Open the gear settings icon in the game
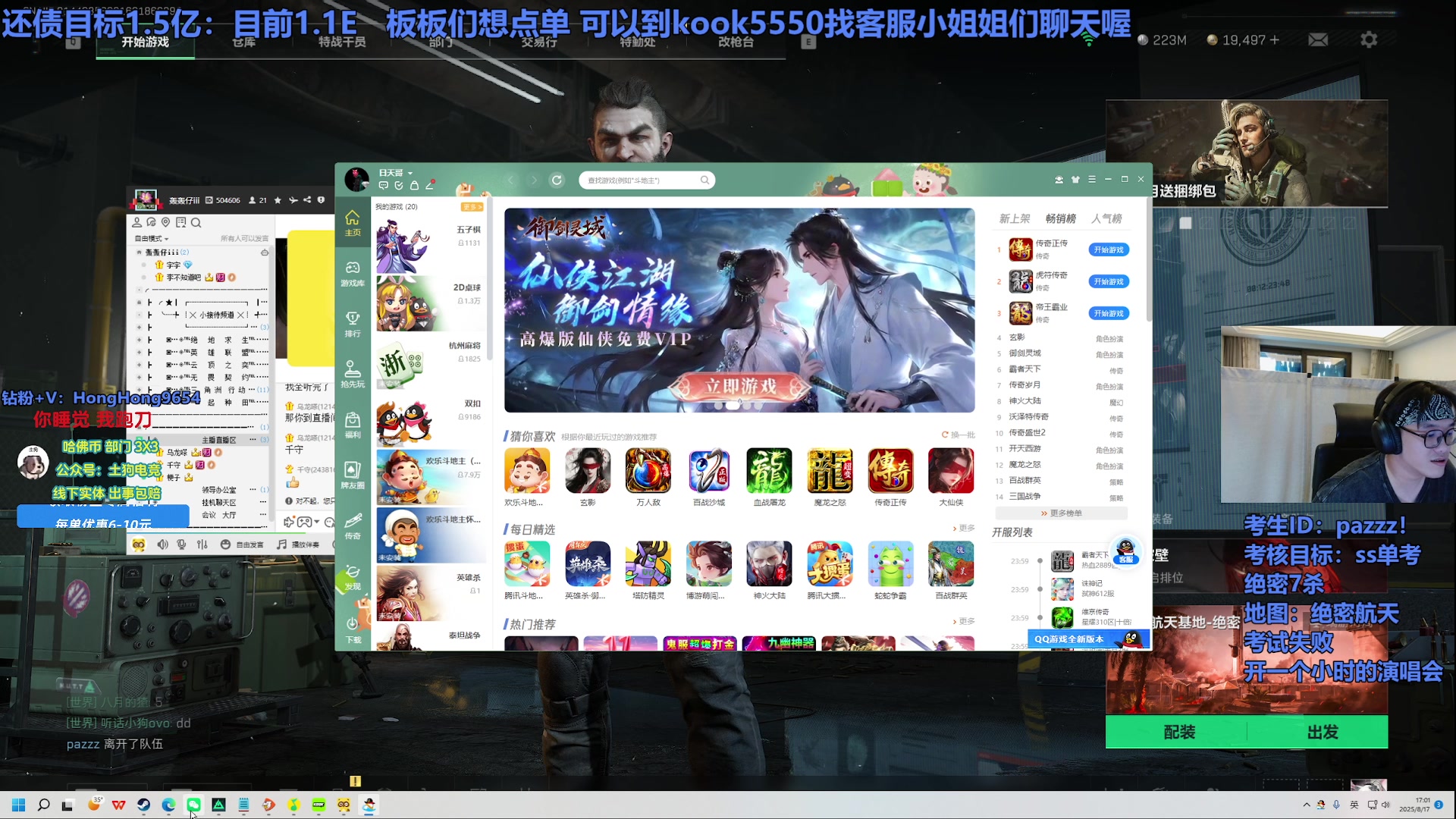The height and width of the screenshot is (819, 1456). [1369, 39]
